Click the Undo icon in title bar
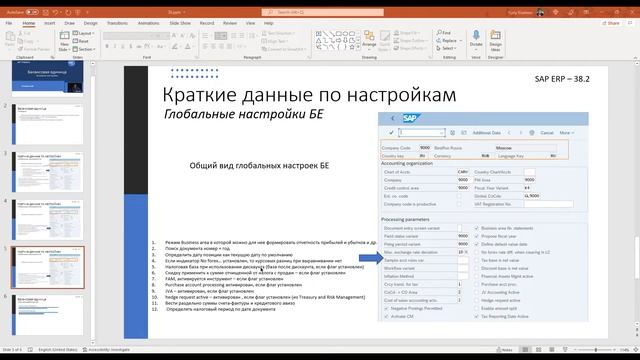640x360 pixels. 55,12
